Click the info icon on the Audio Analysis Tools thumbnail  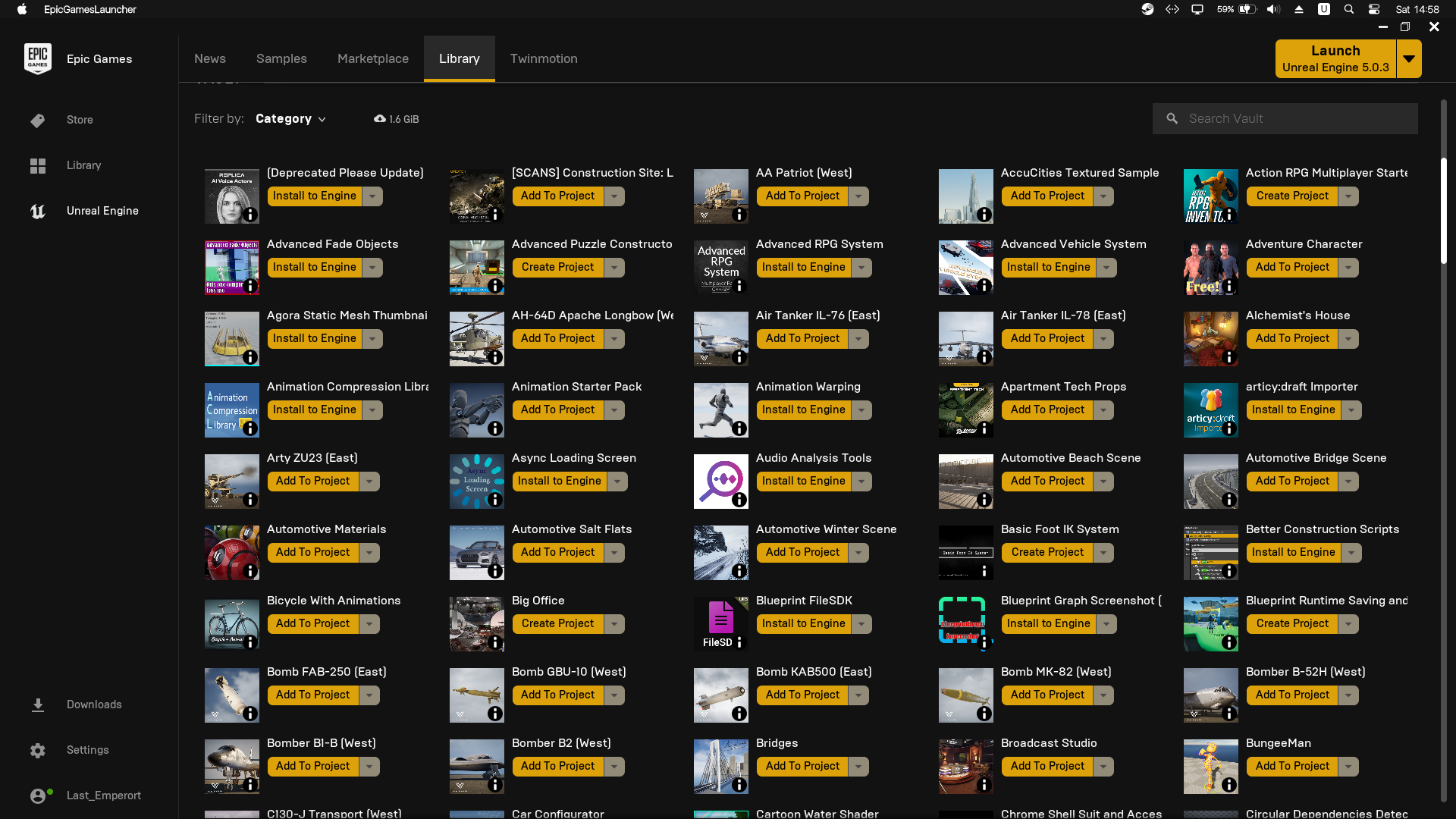click(x=739, y=500)
